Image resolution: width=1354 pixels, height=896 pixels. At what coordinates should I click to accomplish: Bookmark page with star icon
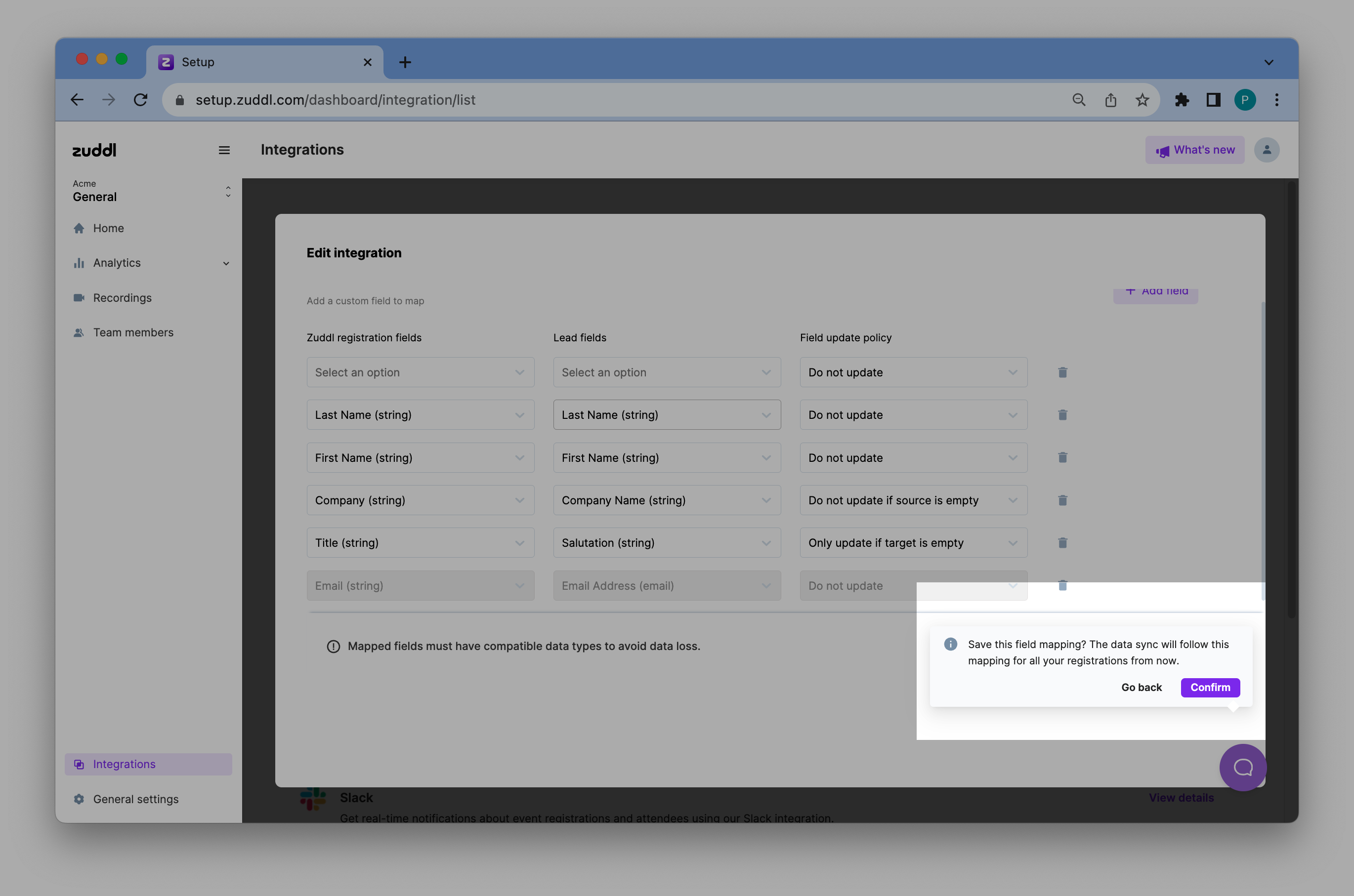tap(1142, 100)
